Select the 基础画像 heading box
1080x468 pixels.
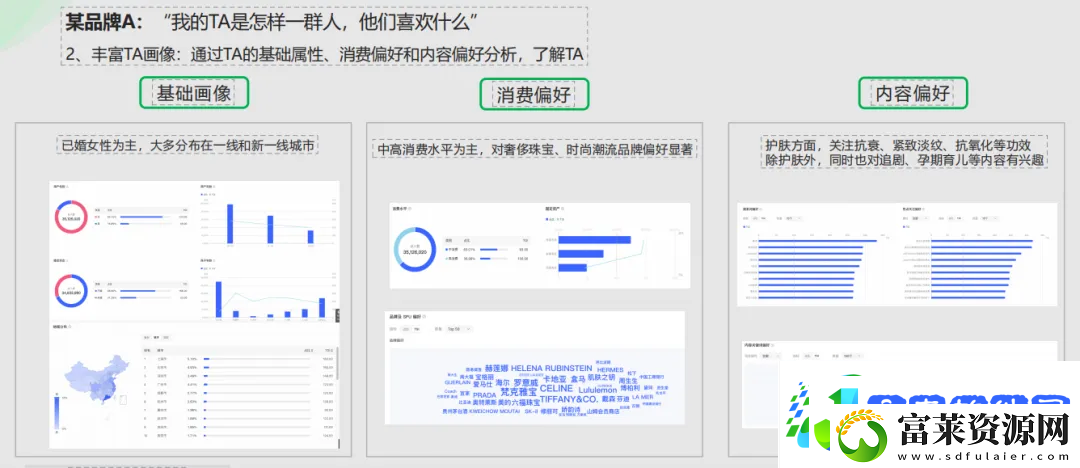[x=194, y=93]
